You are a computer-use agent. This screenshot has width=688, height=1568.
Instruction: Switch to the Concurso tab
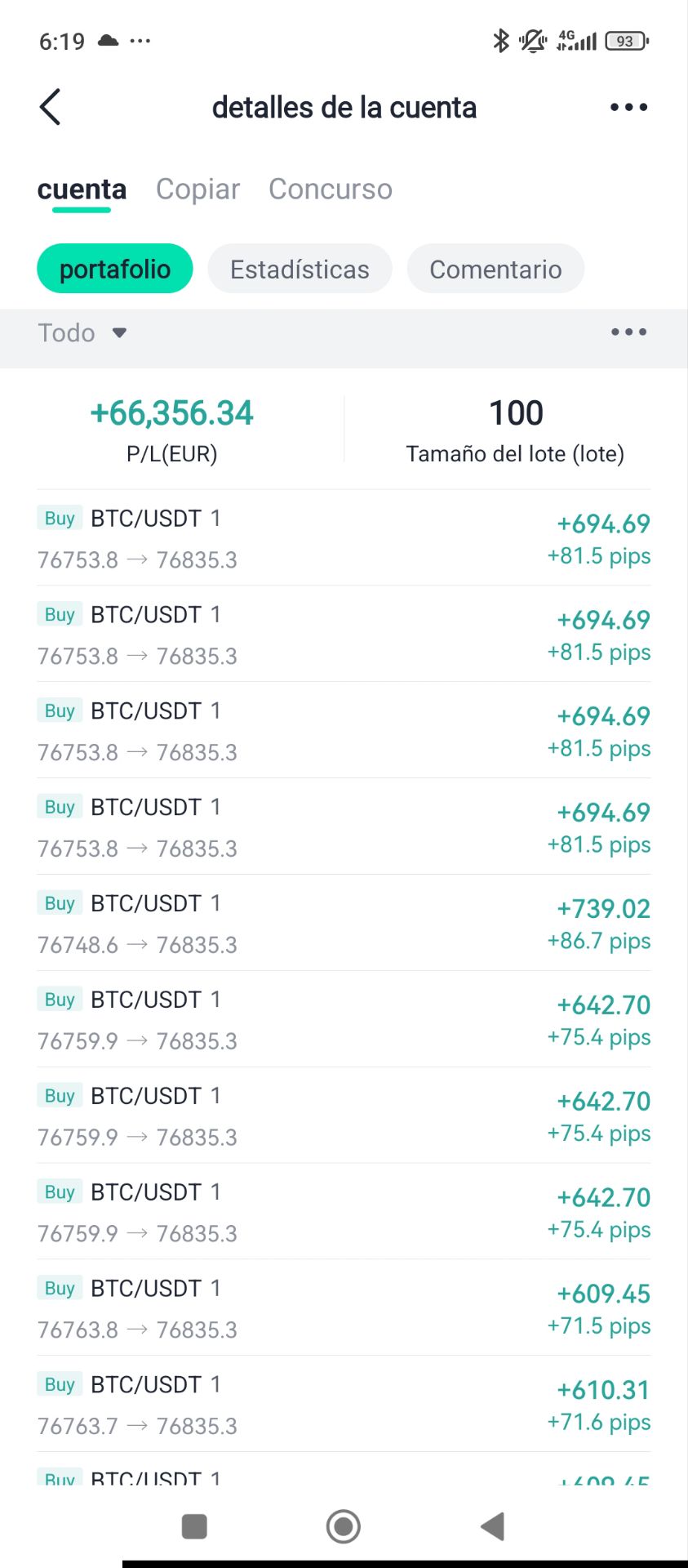[x=331, y=189]
